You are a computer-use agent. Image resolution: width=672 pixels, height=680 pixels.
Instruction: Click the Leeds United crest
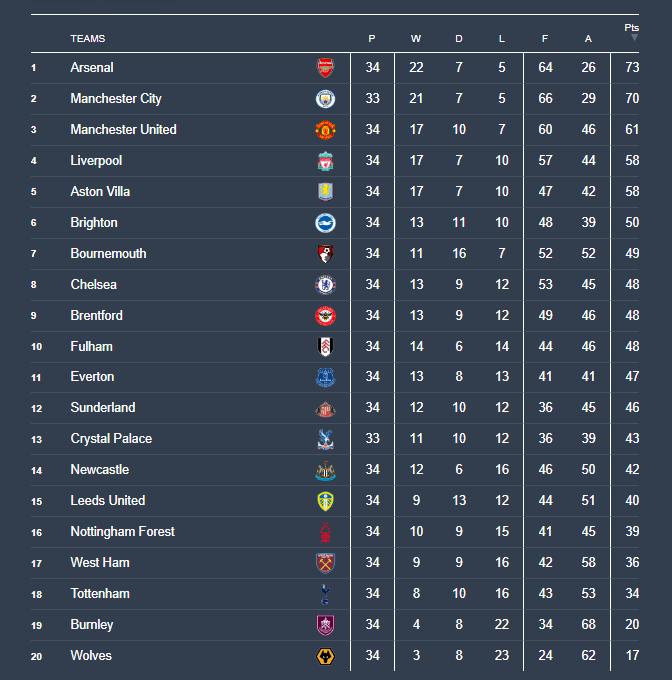[x=325, y=501]
